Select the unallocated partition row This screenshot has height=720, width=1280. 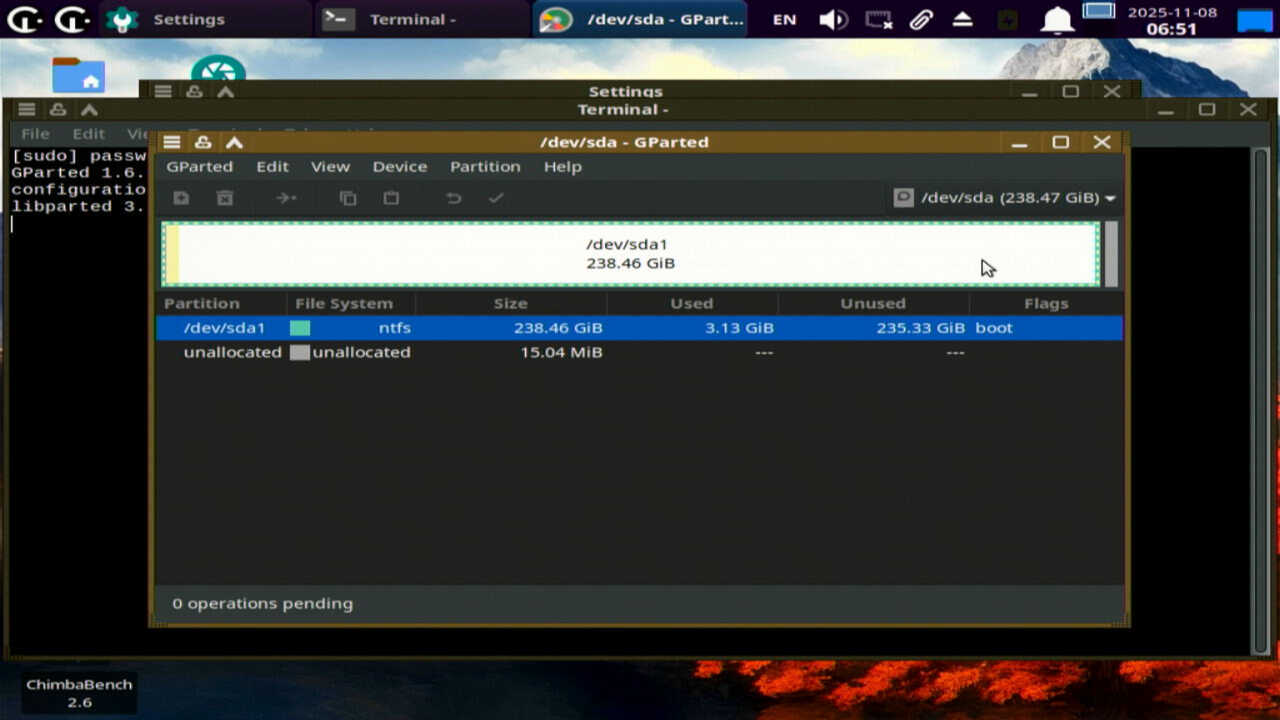click(639, 352)
